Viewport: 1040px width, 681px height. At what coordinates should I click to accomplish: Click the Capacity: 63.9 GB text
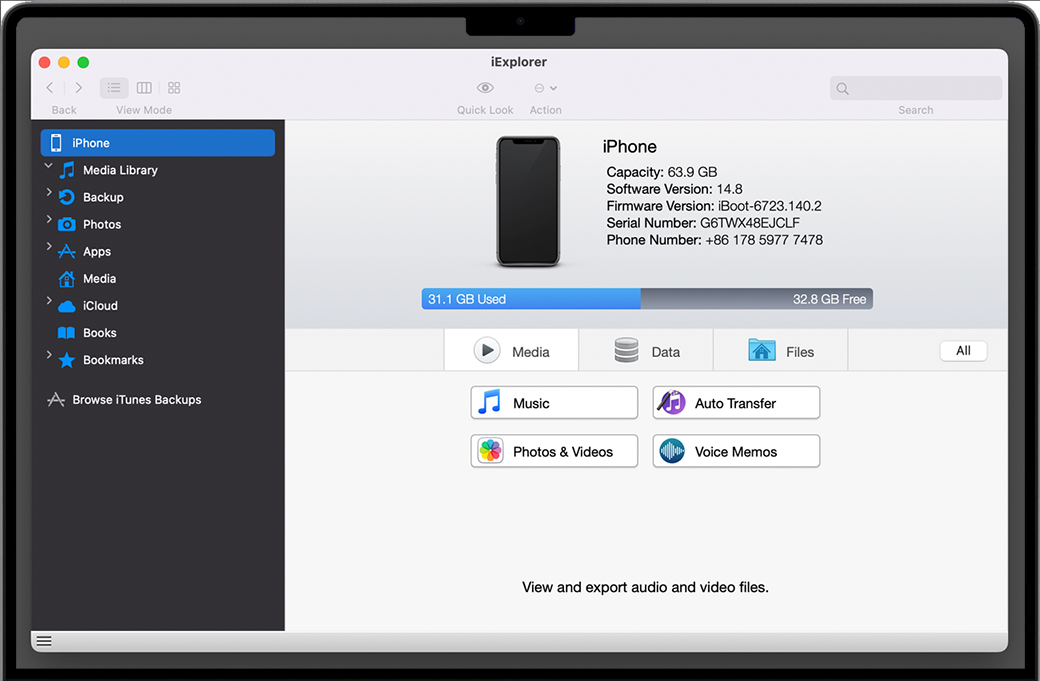click(662, 172)
